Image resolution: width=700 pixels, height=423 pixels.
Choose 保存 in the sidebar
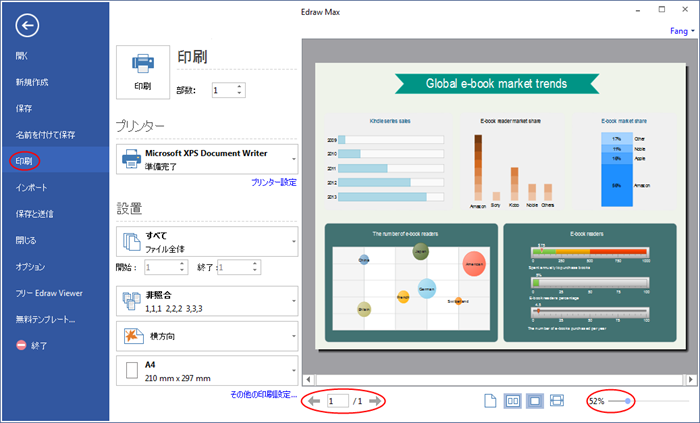24,108
